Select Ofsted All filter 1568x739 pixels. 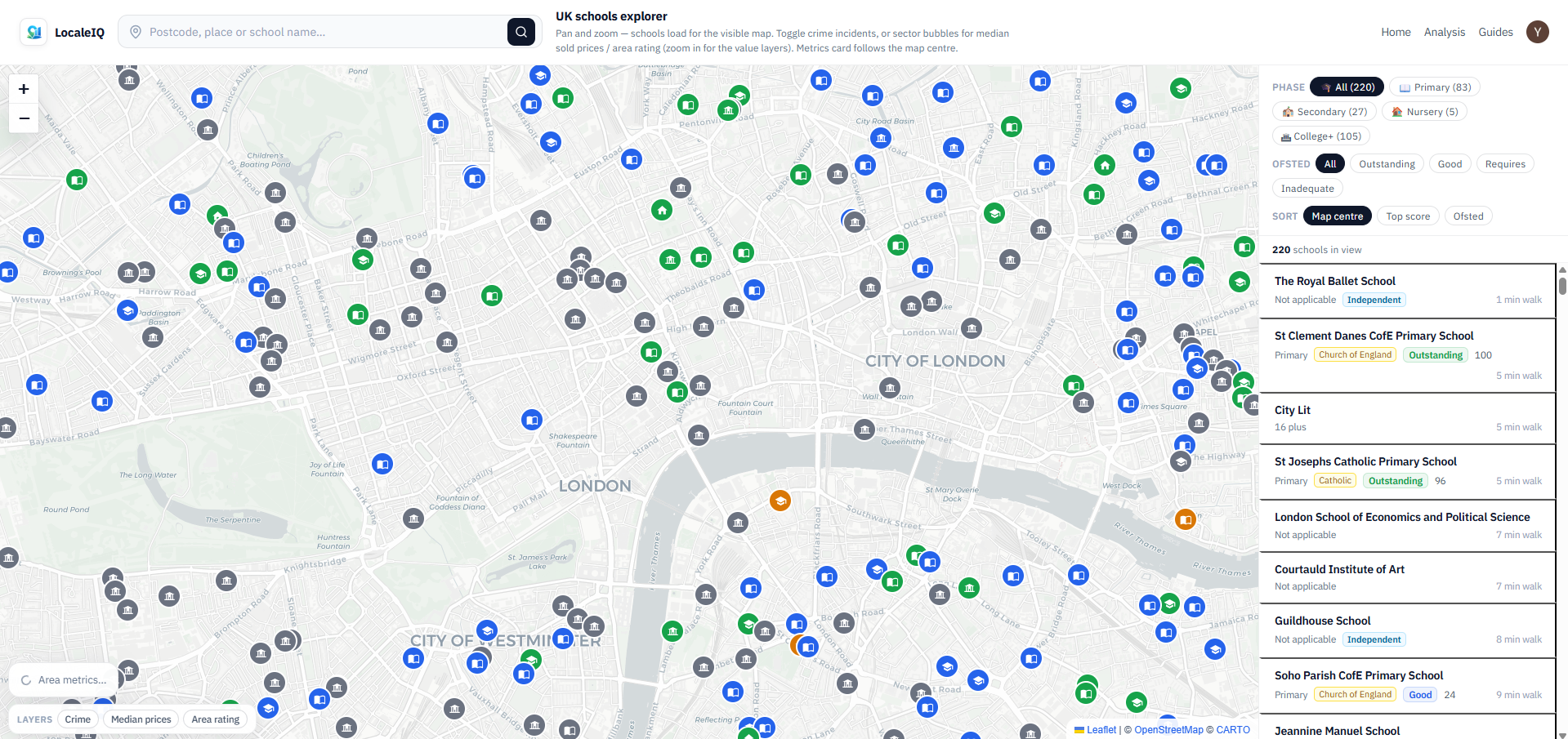pyautogui.click(x=1330, y=164)
